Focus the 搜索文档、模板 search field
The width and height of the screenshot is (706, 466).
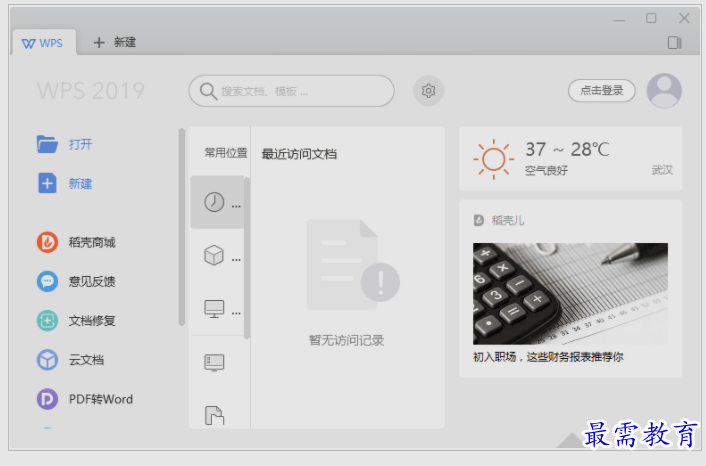point(291,91)
